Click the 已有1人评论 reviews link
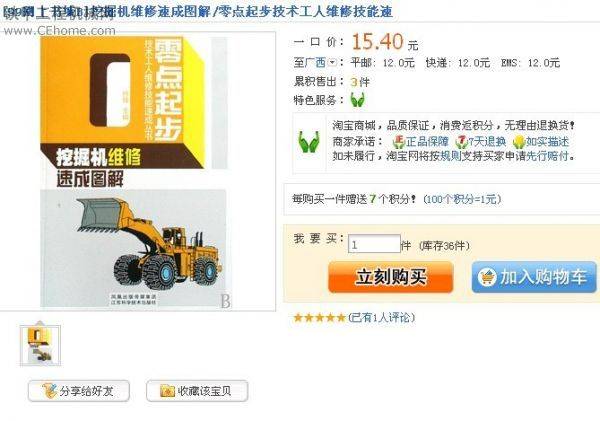600x421 pixels. click(x=381, y=317)
